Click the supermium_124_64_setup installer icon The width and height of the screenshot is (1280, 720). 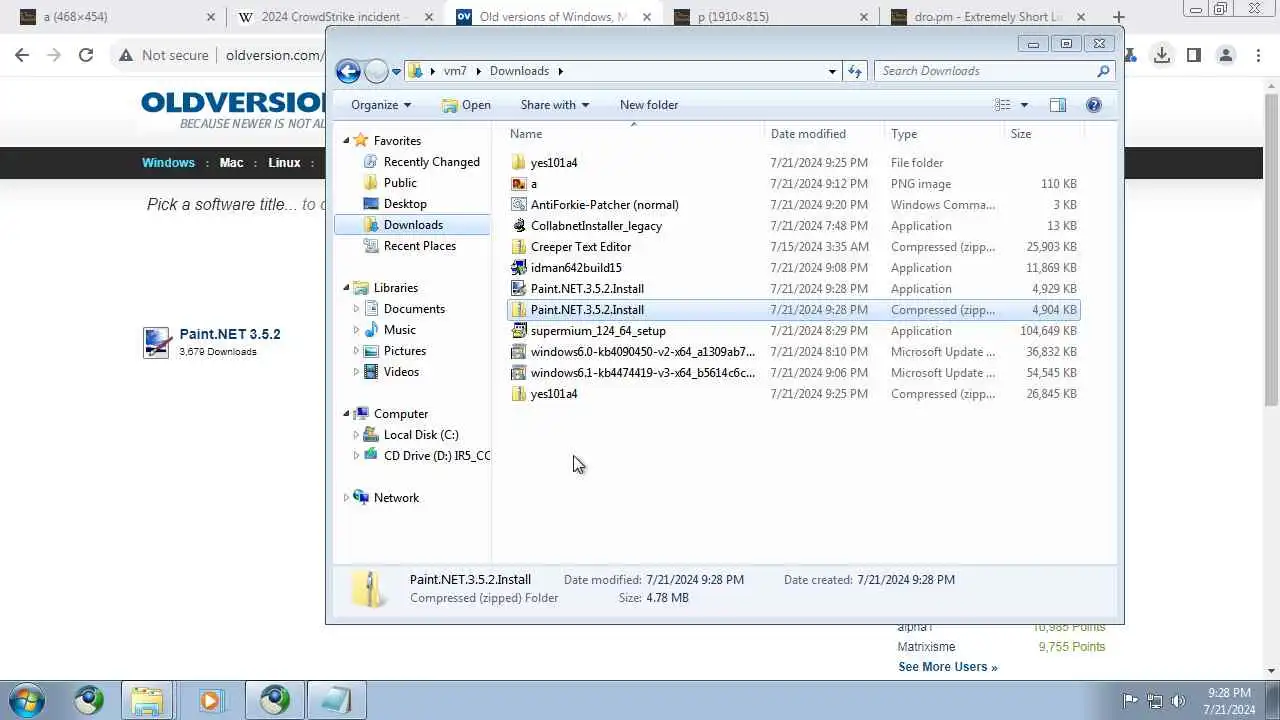tap(518, 331)
